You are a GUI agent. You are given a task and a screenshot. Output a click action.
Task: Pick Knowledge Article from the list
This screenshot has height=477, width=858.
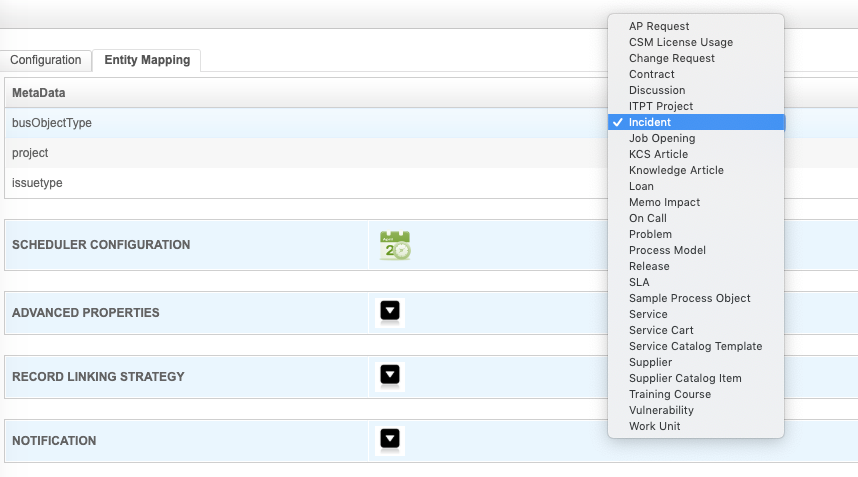coord(696,170)
